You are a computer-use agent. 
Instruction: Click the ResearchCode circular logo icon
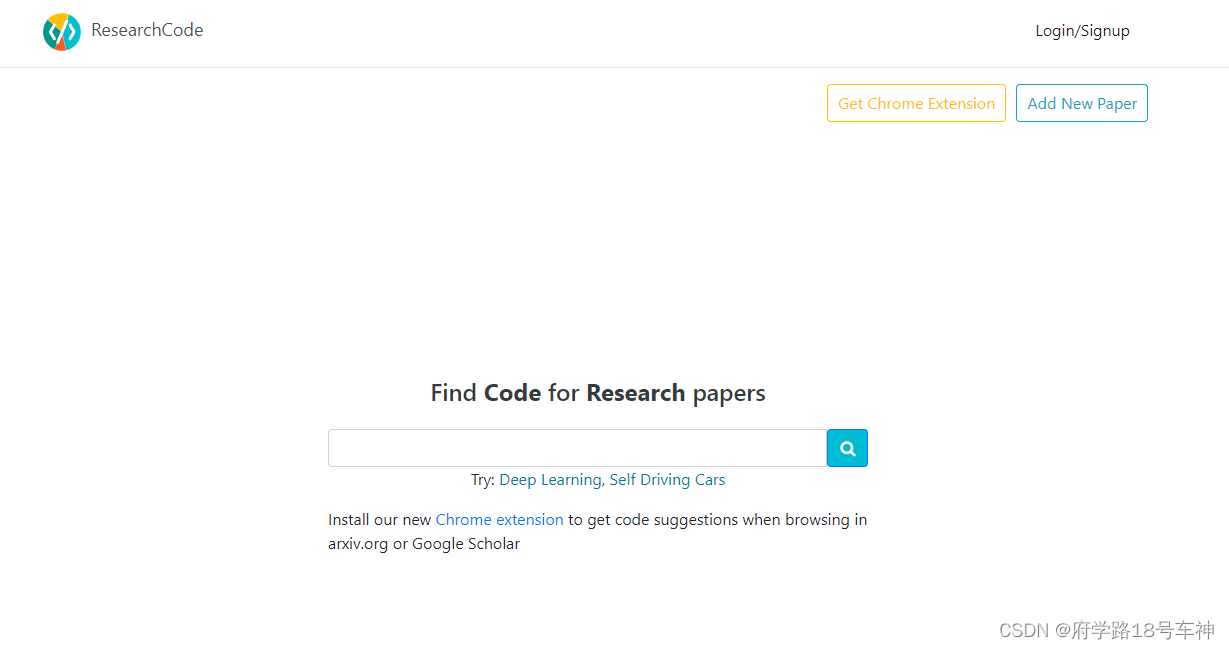pyautogui.click(x=61, y=32)
